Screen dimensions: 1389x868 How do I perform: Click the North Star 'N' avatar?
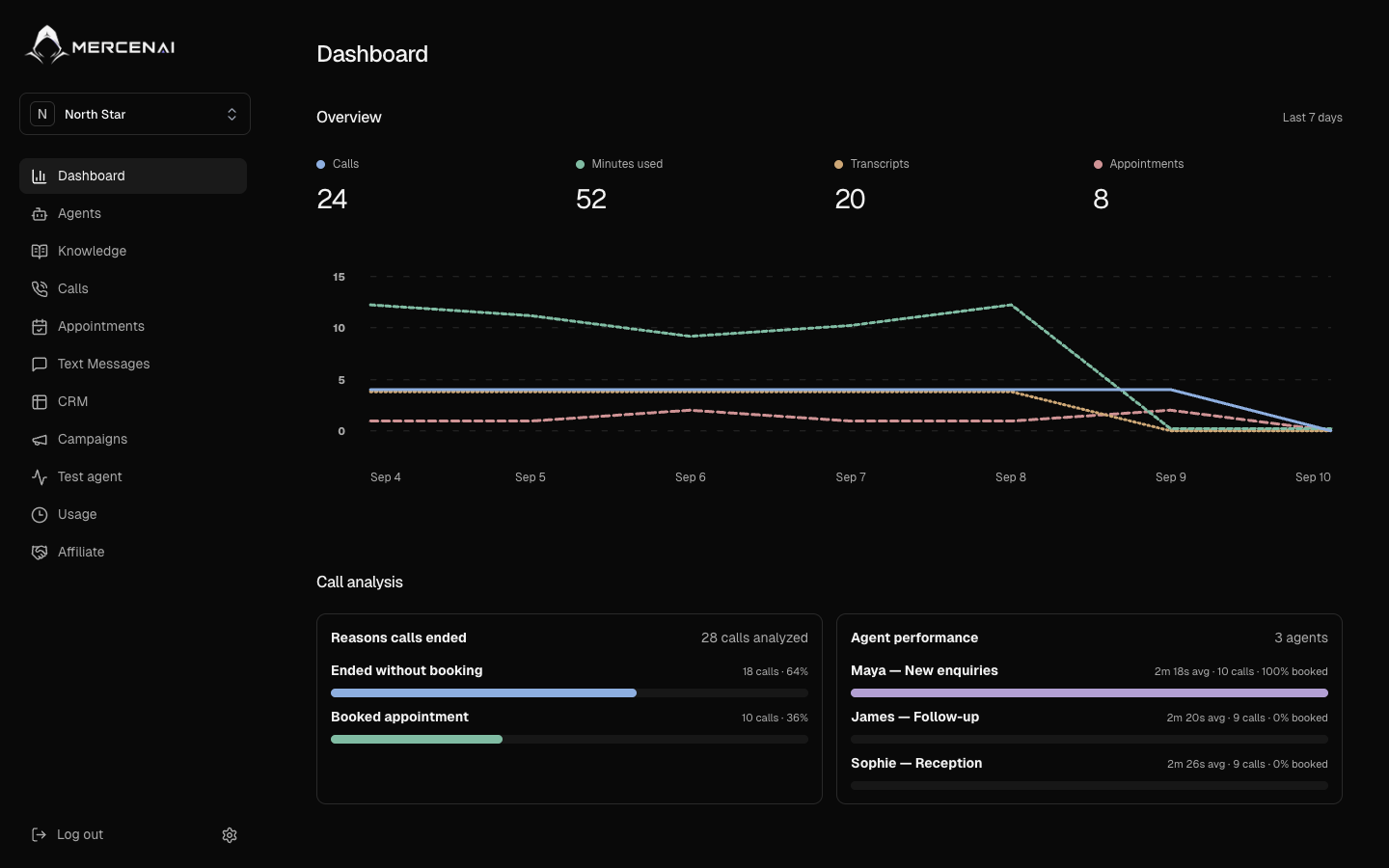[42, 114]
